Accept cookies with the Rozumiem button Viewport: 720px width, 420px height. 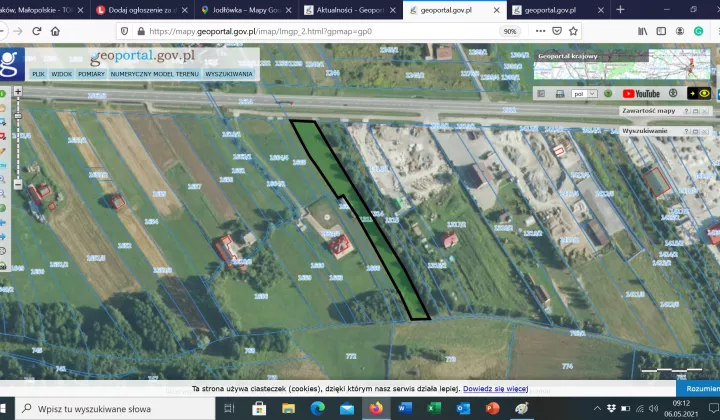[x=698, y=389]
